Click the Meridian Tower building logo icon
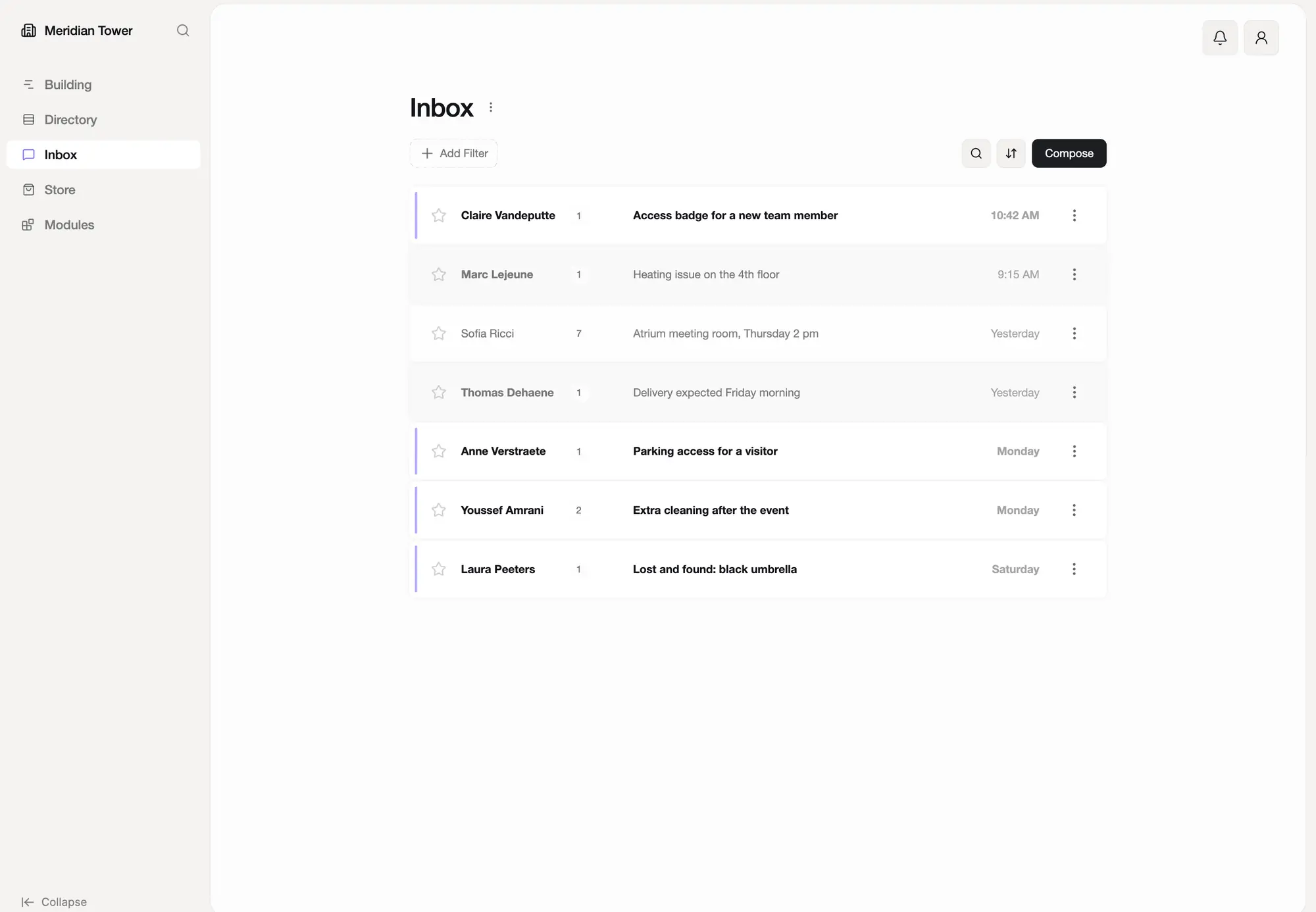This screenshot has width=1316, height=912. click(x=28, y=30)
